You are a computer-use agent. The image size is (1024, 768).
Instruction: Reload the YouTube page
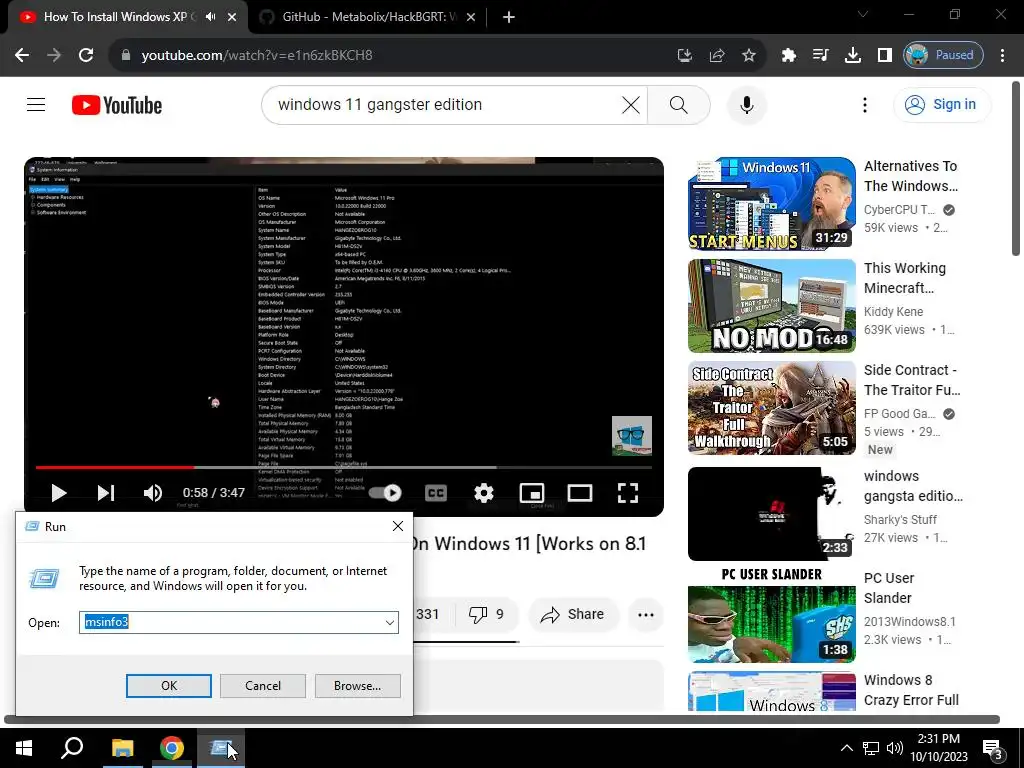[86, 55]
